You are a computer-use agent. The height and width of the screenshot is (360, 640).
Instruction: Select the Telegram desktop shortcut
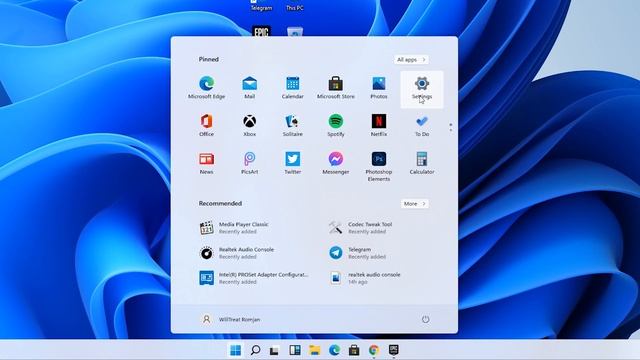(x=261, y=5)
